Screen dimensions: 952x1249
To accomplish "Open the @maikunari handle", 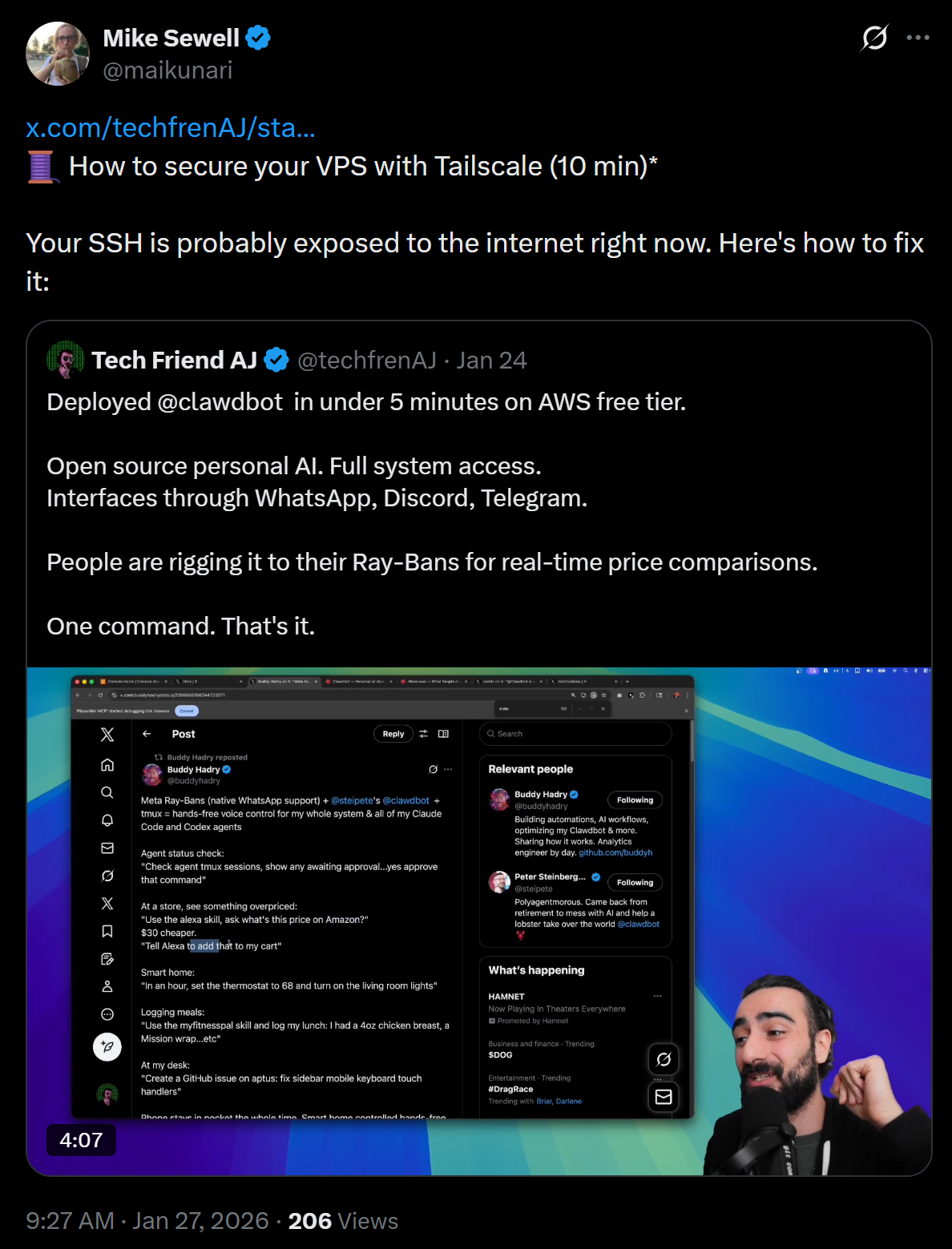I will (167, 71).
